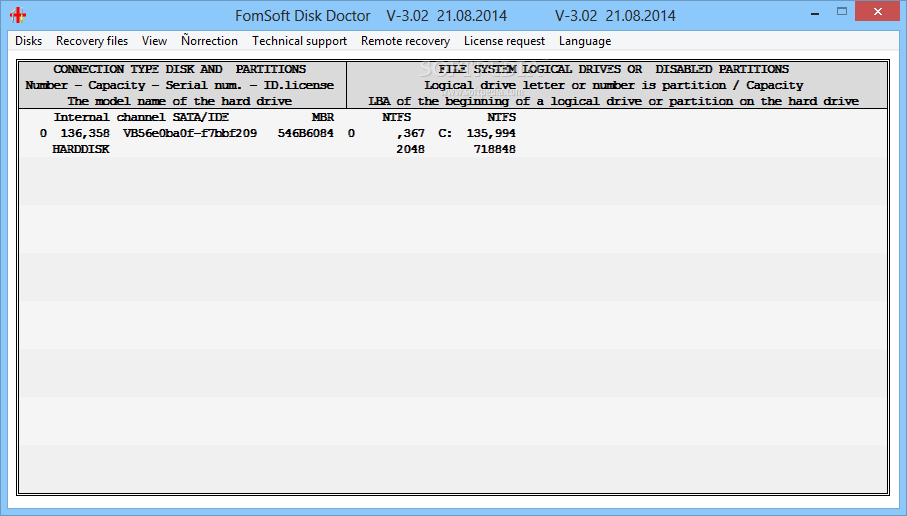Click the MBR partition type label

point(323,117)
